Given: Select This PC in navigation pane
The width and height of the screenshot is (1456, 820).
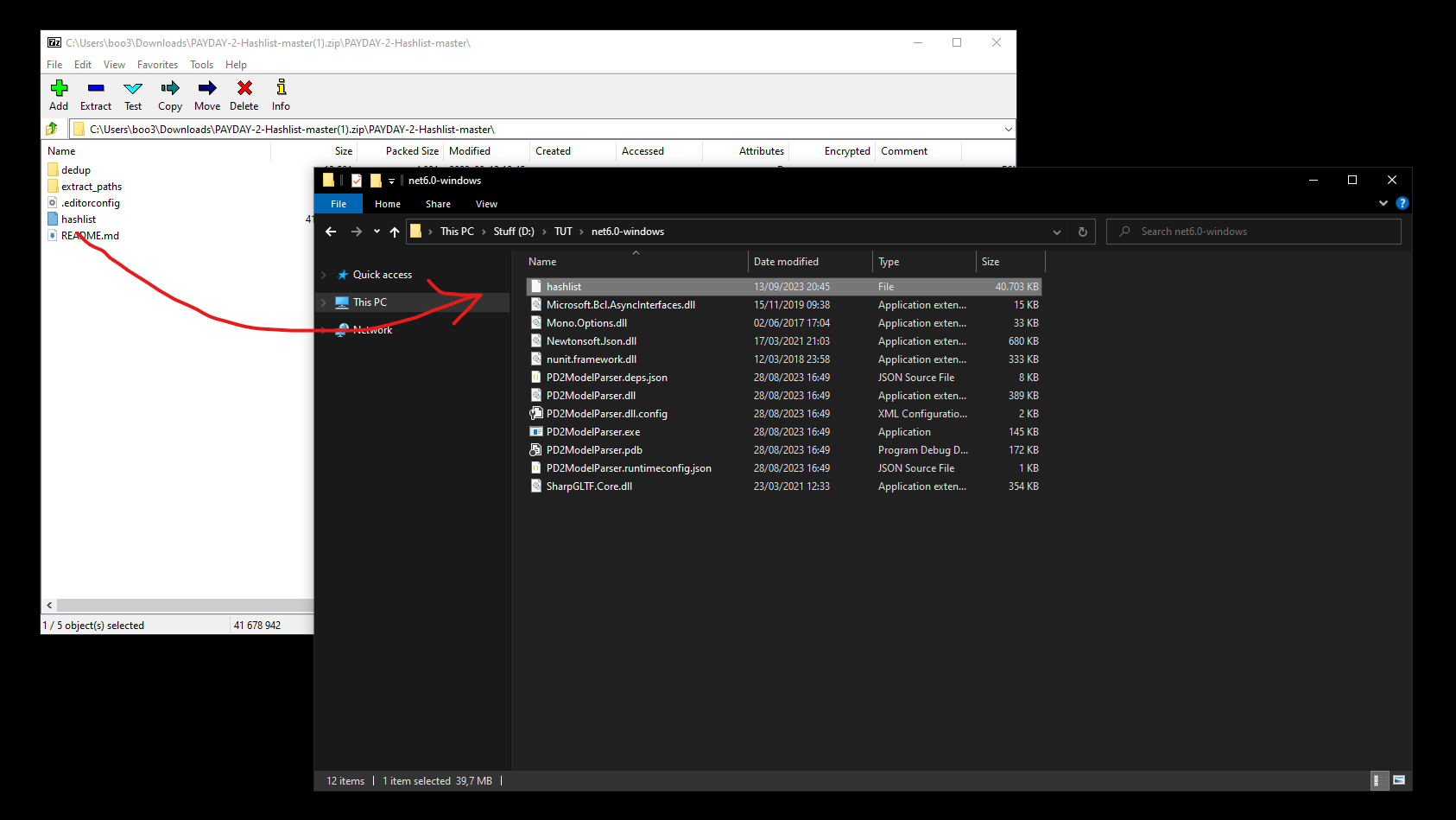Looking at the screenshot, I should pyautogui.click(x=370, y=302).
